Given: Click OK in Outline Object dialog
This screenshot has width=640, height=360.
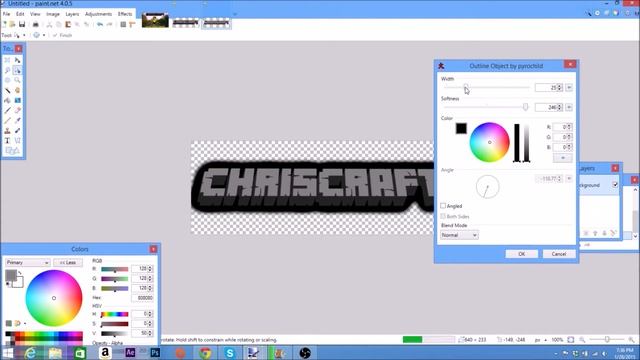Looking at the screenshot, I should [522, 254].
